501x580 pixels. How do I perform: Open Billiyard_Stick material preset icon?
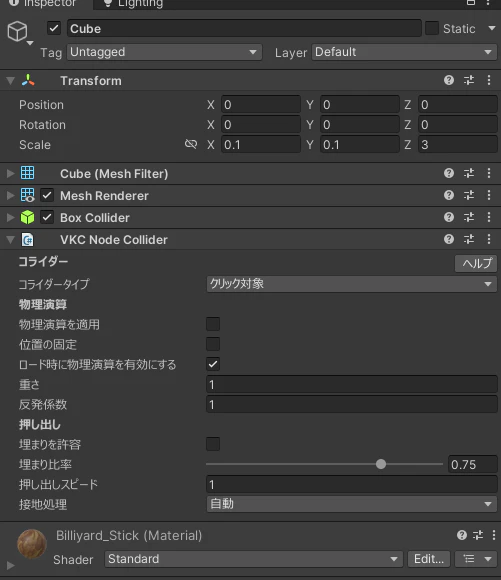tap(478, 535)
